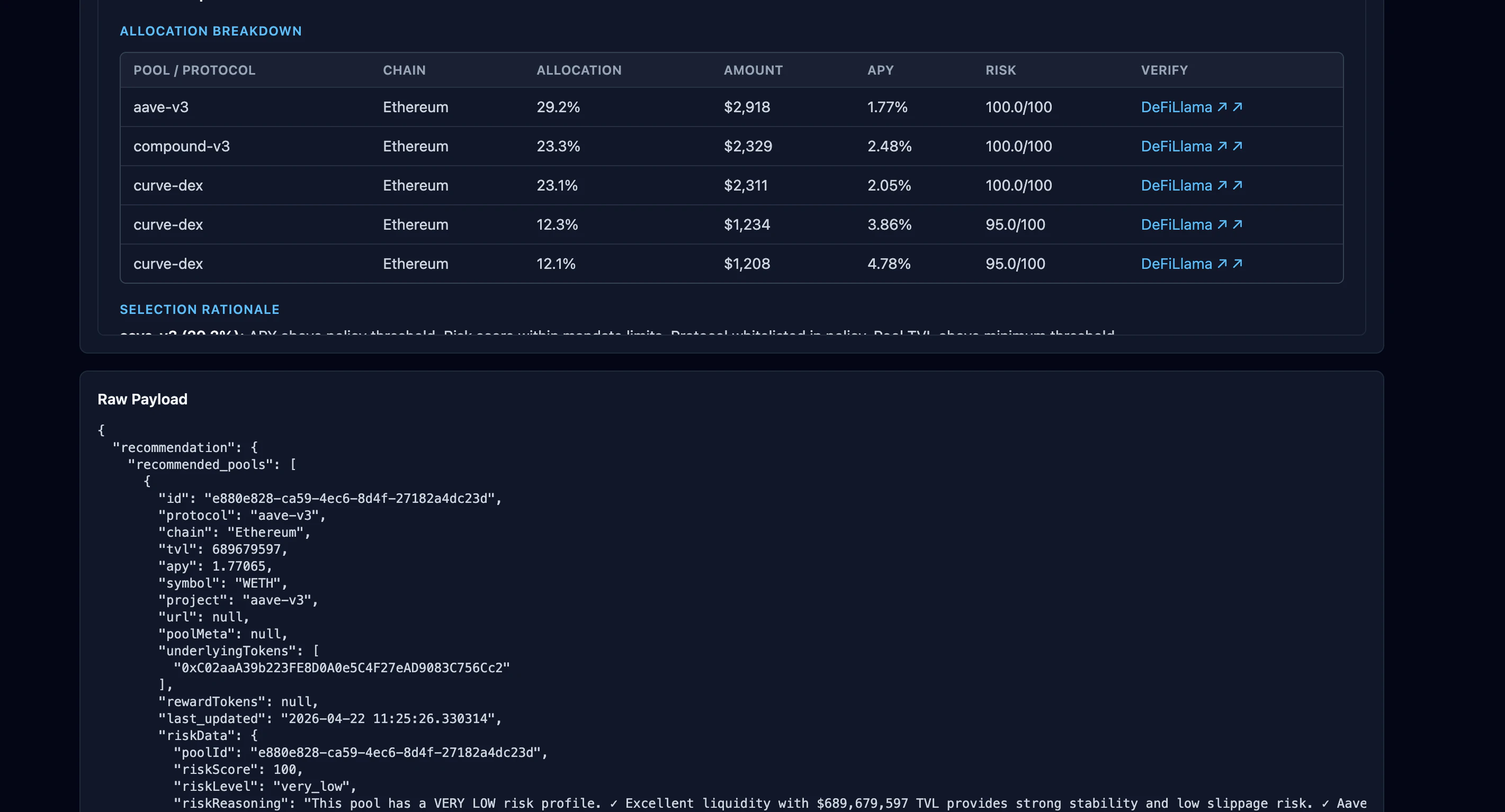The image size is (1505, 812).
Task: Collapse the SELECTION RATIONALE section
Action: [x=199, y=309]
